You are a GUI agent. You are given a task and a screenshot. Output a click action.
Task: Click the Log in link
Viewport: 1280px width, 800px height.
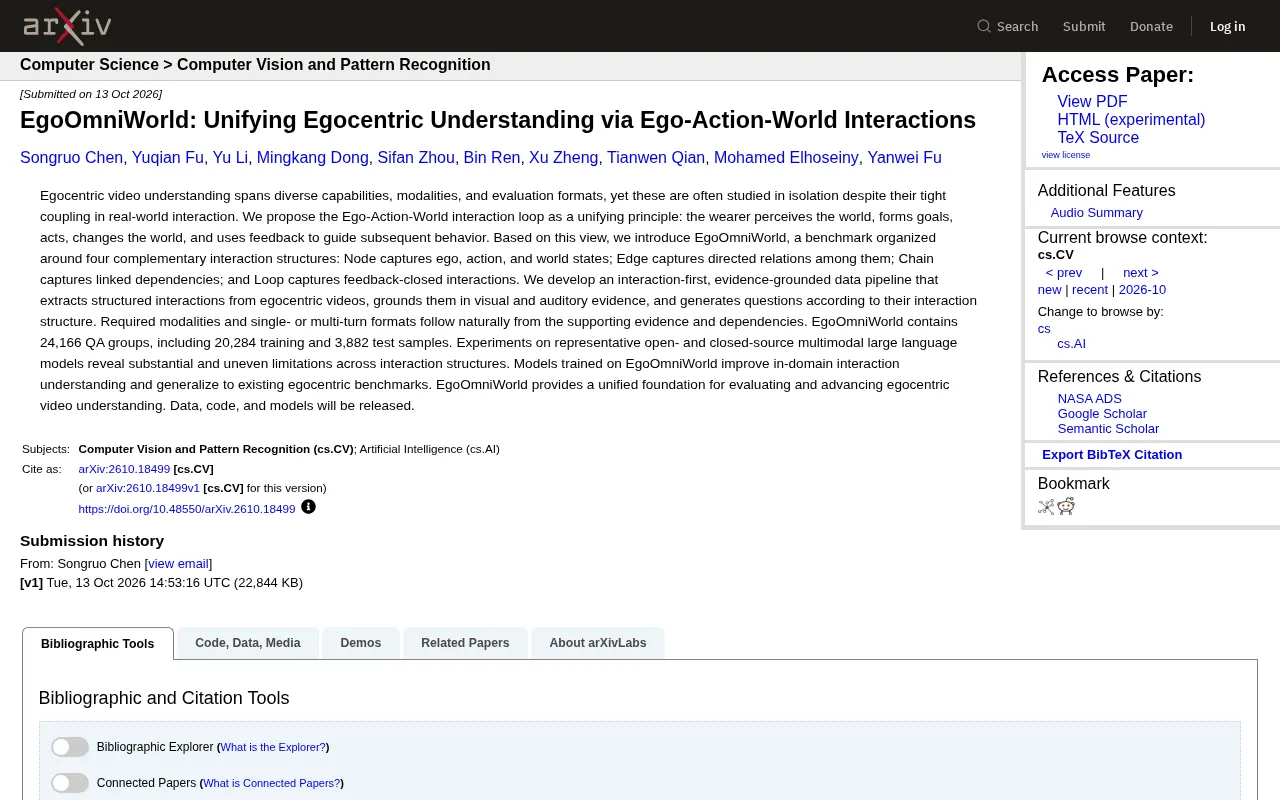point(1227,26)
